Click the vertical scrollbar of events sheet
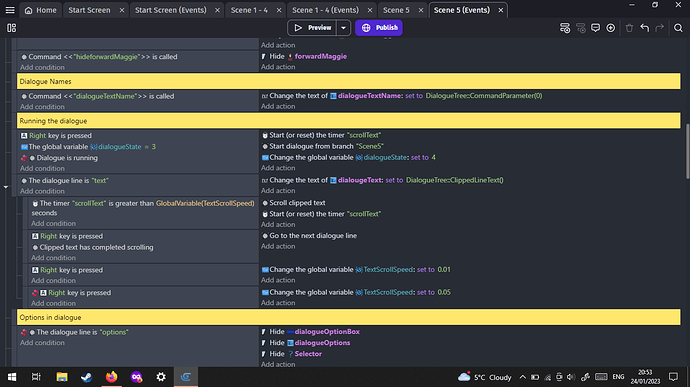The width and height of the screenshot is (690, 387). coord(687,151)
